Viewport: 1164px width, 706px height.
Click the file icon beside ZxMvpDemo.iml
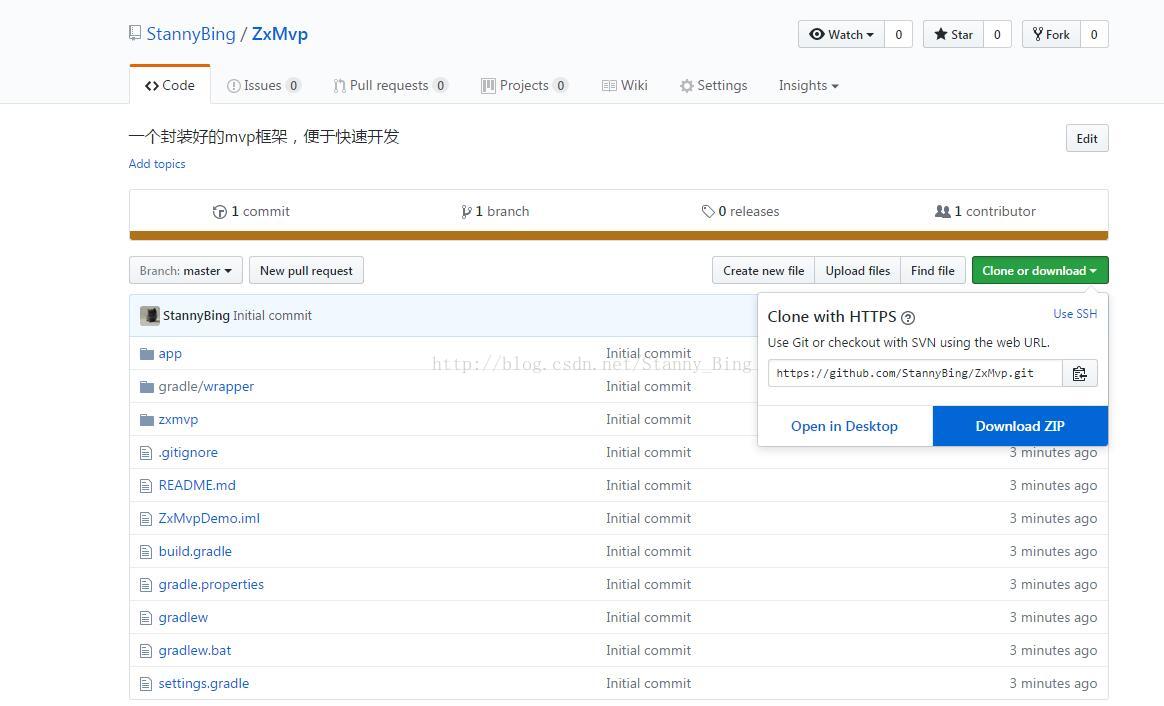point(146,519)
